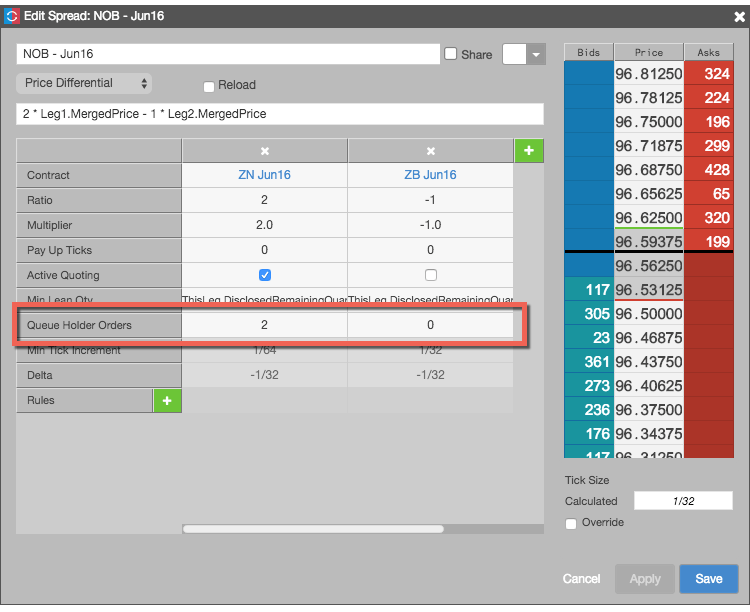The width and height of the screenshot is (750, 612).
Task: Add a new leg with green plus
Action: coord(529,150)
